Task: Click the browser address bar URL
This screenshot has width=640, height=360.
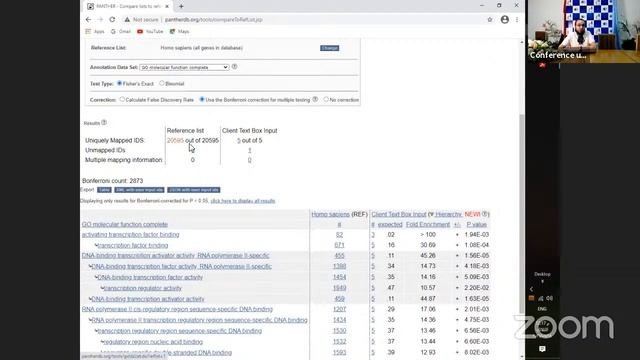Action: click(x=213, y=20)
